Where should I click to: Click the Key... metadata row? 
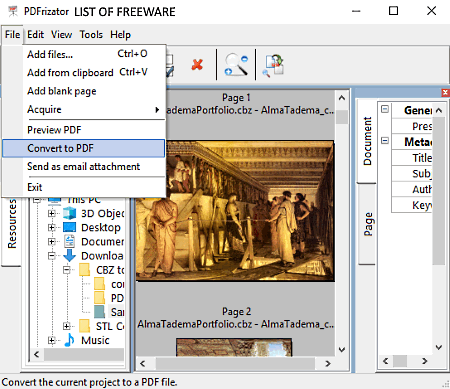click(x=412, y=205)
